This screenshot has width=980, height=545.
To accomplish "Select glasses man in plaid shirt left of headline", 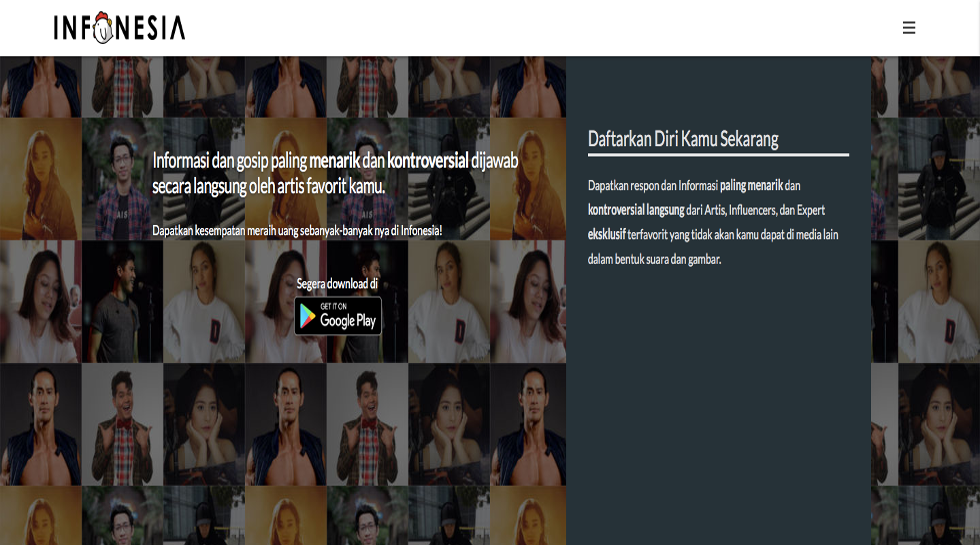I will click(x=122, y=180).
